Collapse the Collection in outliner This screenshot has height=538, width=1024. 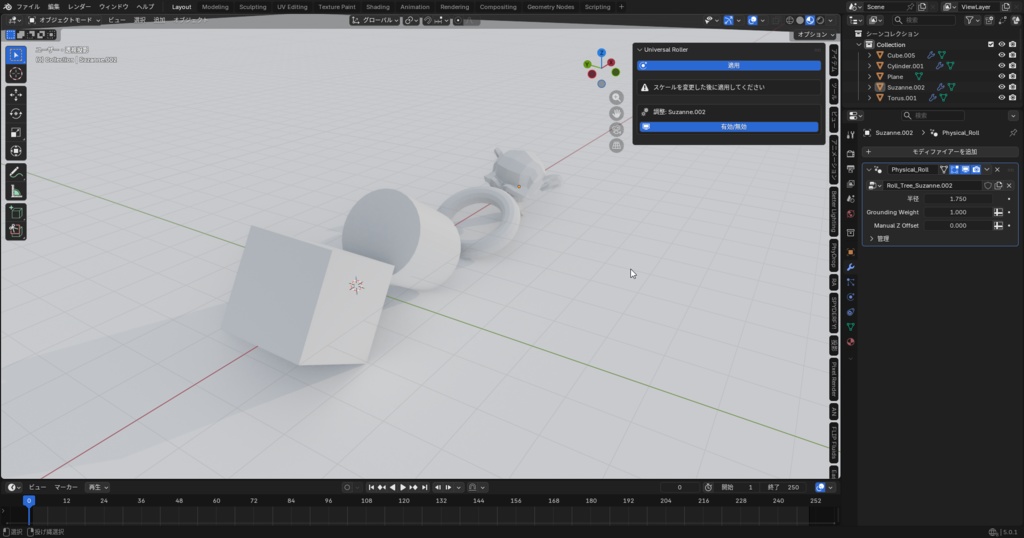point(859,44)
